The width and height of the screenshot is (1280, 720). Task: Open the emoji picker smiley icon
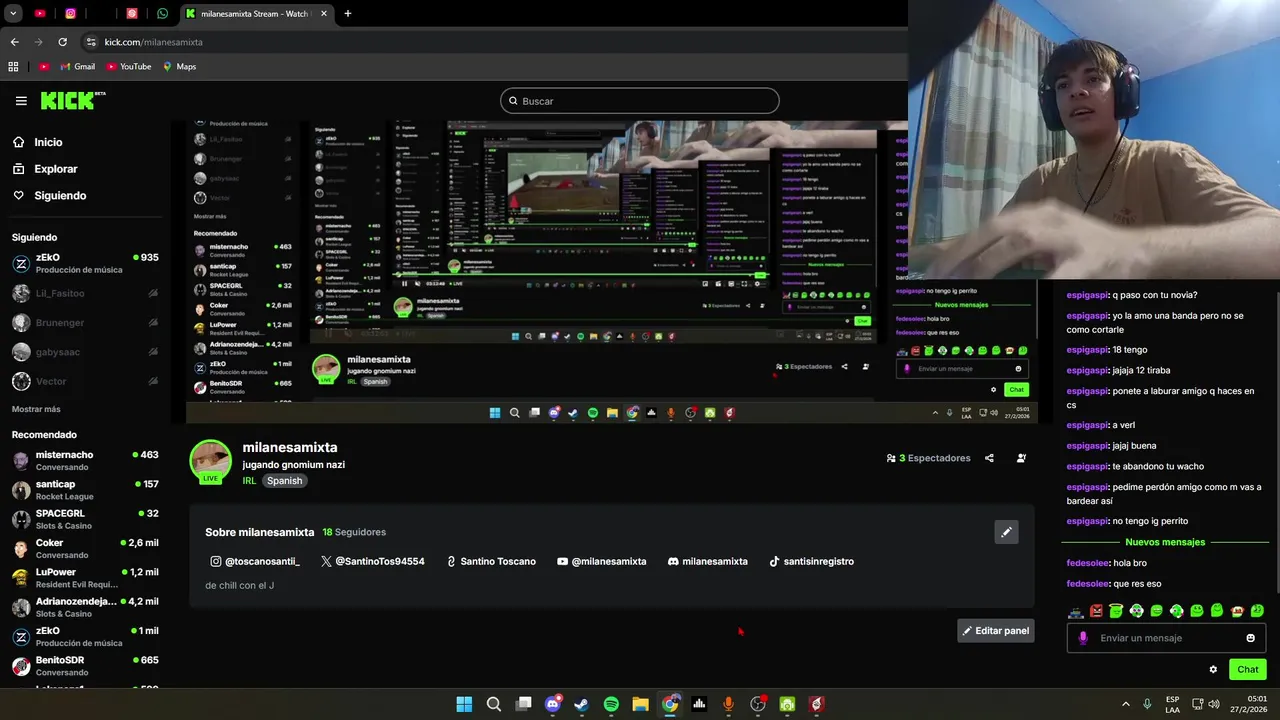pyautogui.click(x=1250, y=638)
